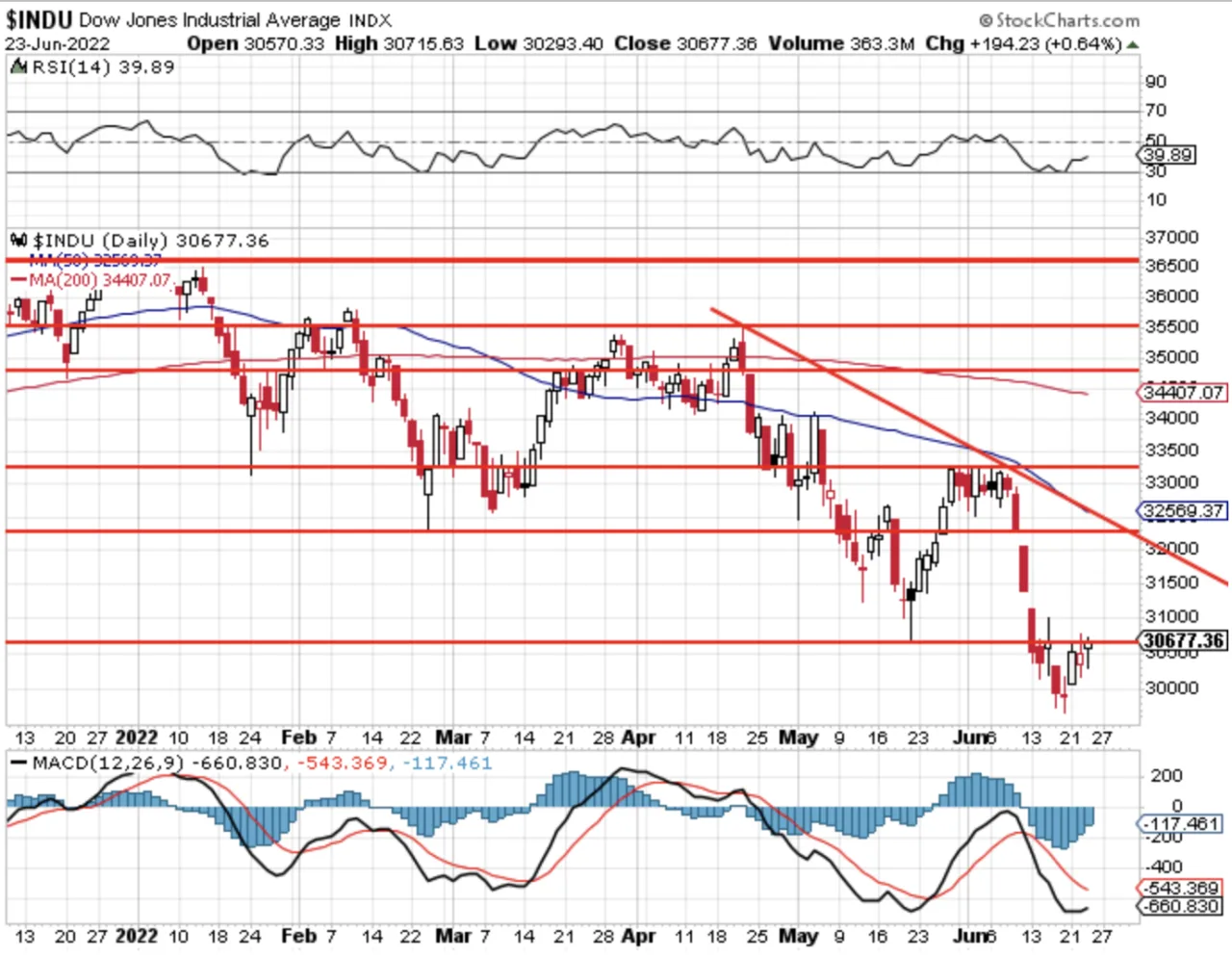
Task: Click the 32569.37 MA(50) price label
Action: tap(1184, 510)
